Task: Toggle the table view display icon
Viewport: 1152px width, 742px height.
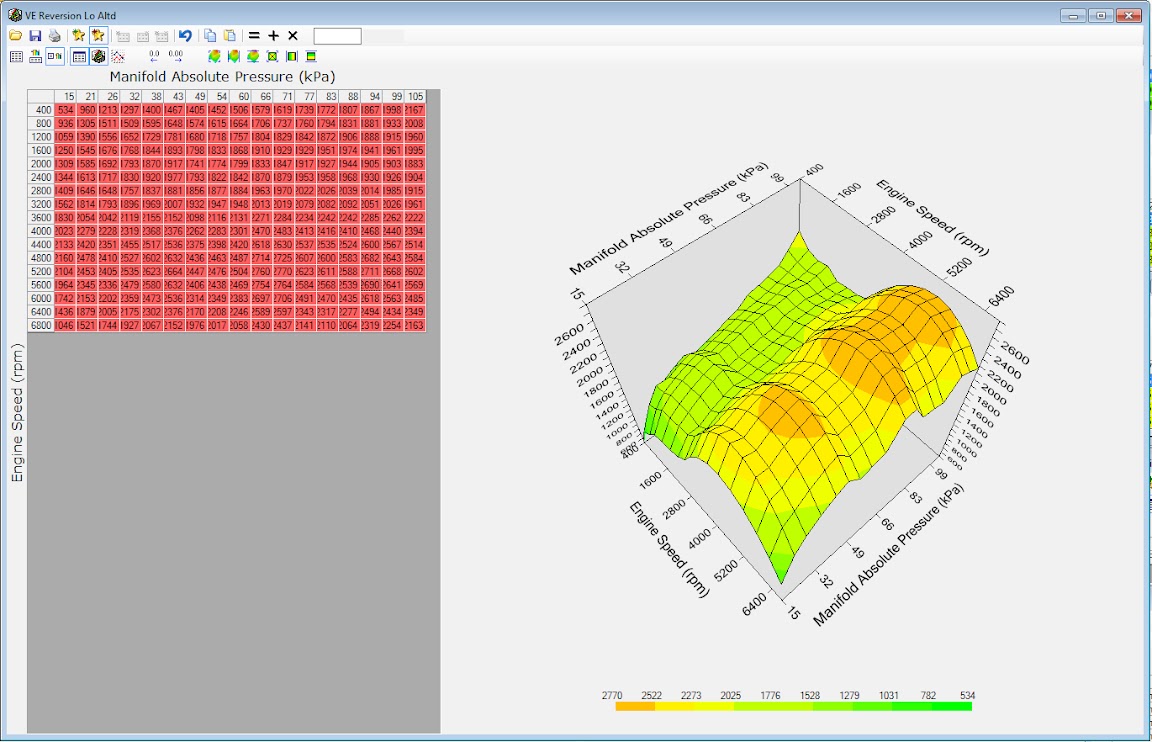Action: (79, 57)
